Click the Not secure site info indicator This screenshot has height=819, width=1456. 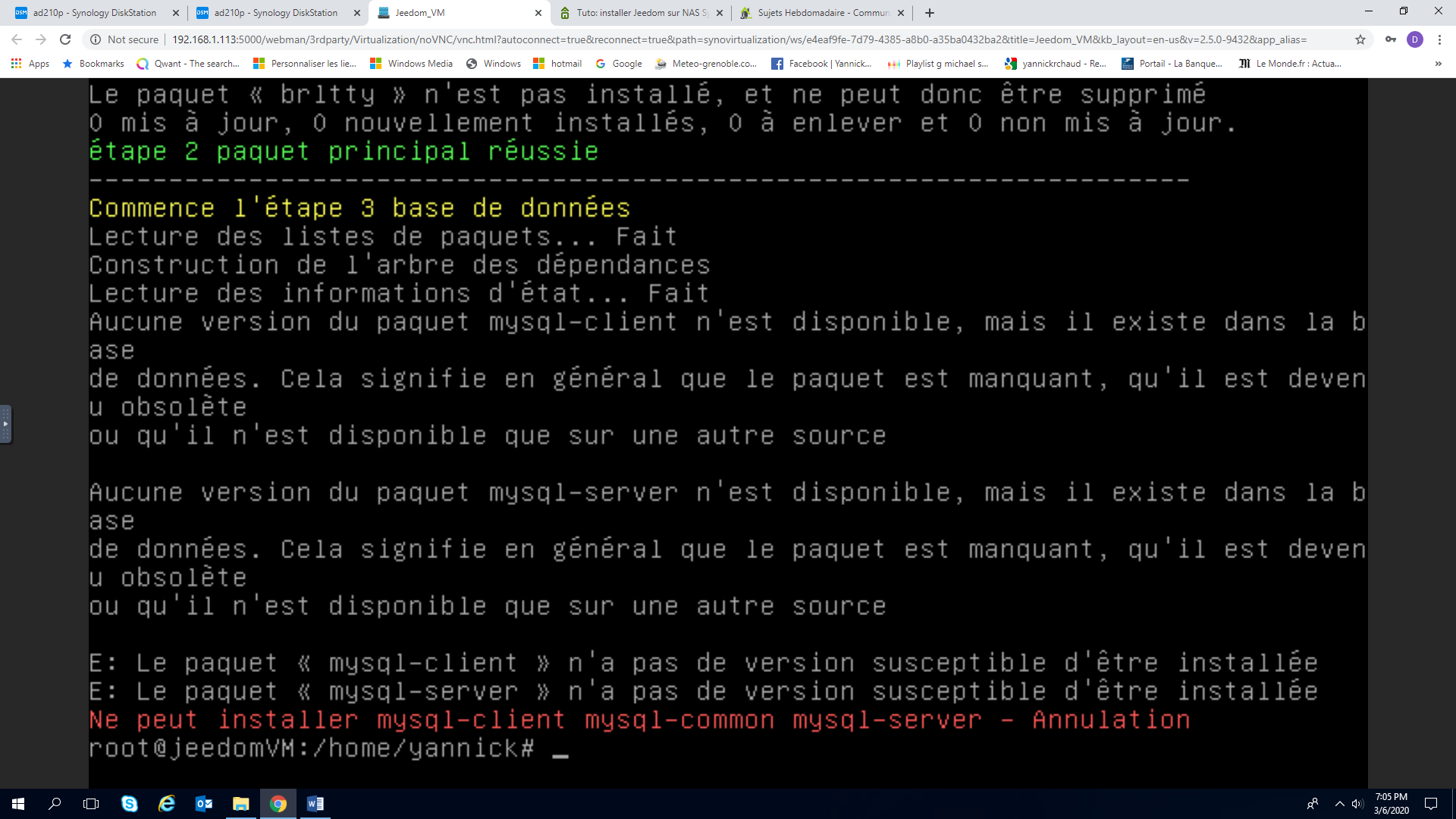click(x=124, y=39)
